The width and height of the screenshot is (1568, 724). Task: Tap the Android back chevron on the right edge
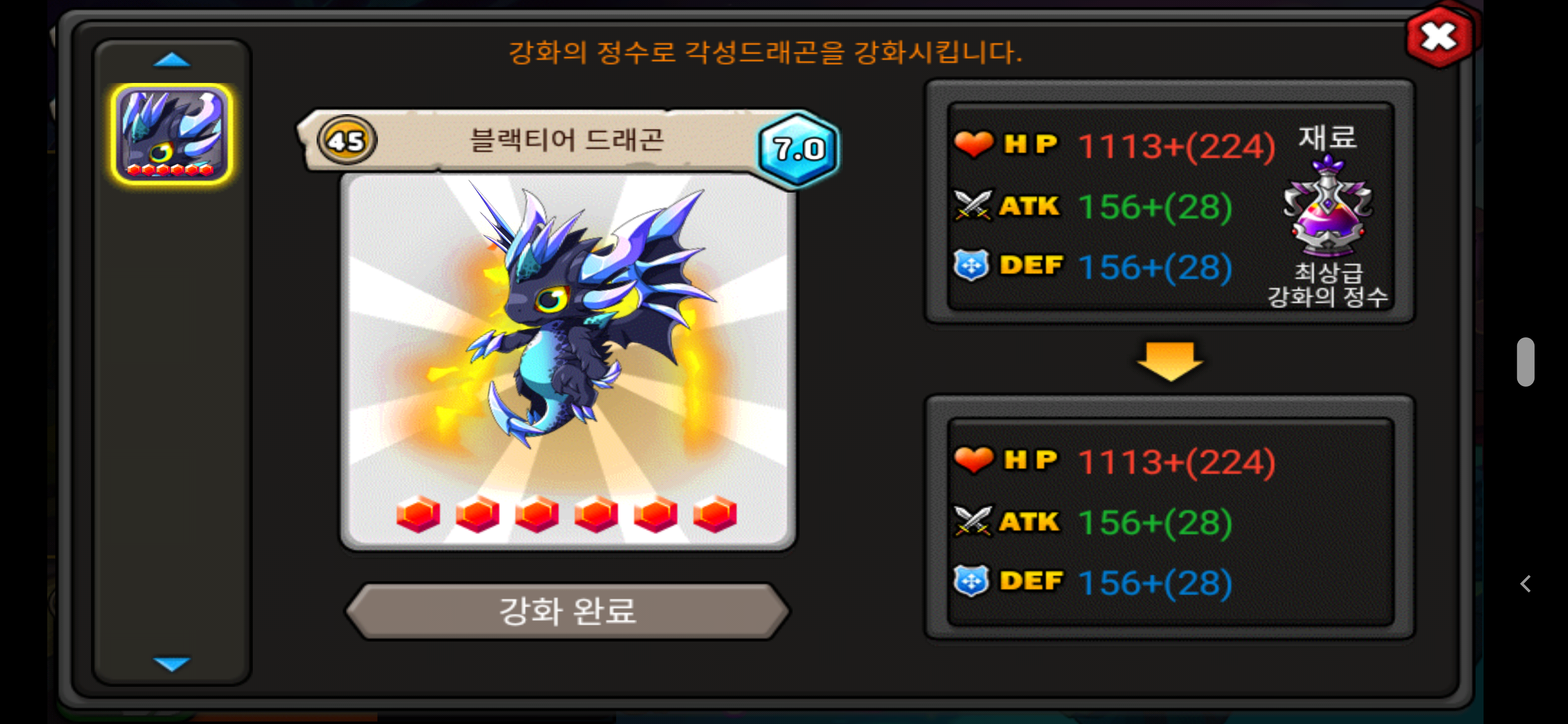(x=1525, y=584)
